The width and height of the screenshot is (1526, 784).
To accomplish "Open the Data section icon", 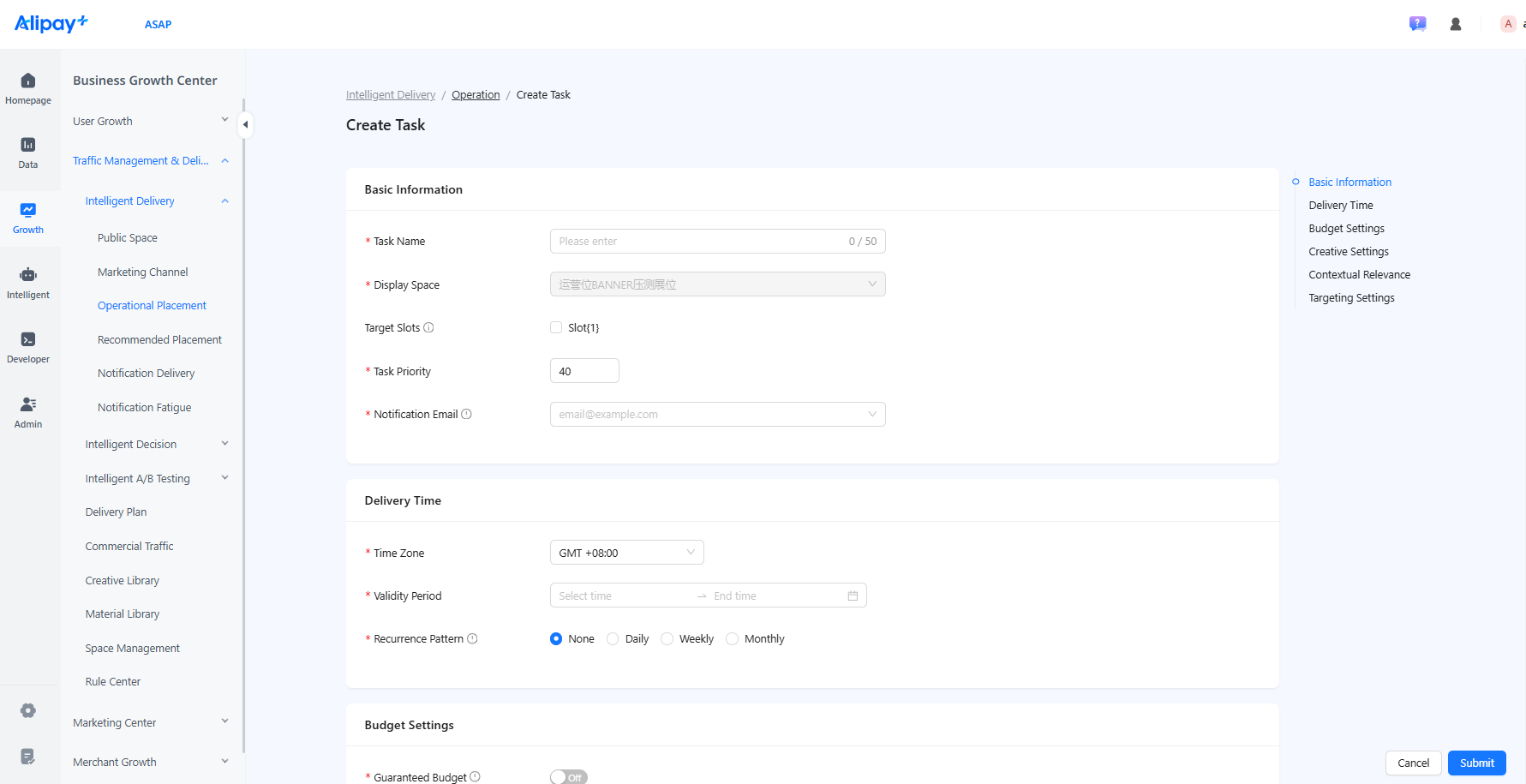I will (x=28, y=145).
